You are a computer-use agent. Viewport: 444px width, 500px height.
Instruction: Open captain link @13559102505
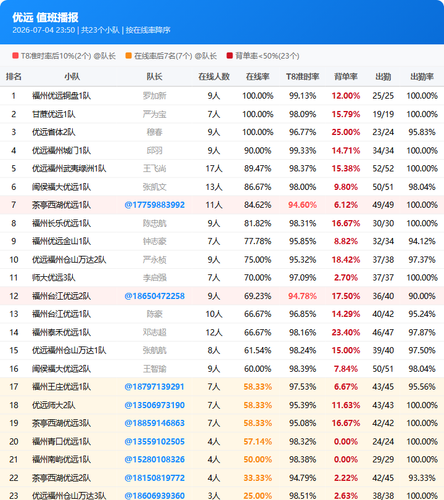click(154, 441)
